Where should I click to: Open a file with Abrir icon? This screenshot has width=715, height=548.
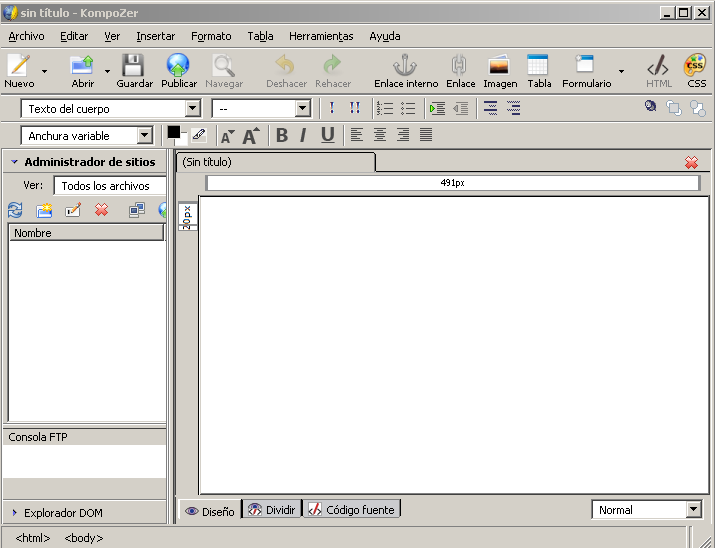tap(83, 70)
